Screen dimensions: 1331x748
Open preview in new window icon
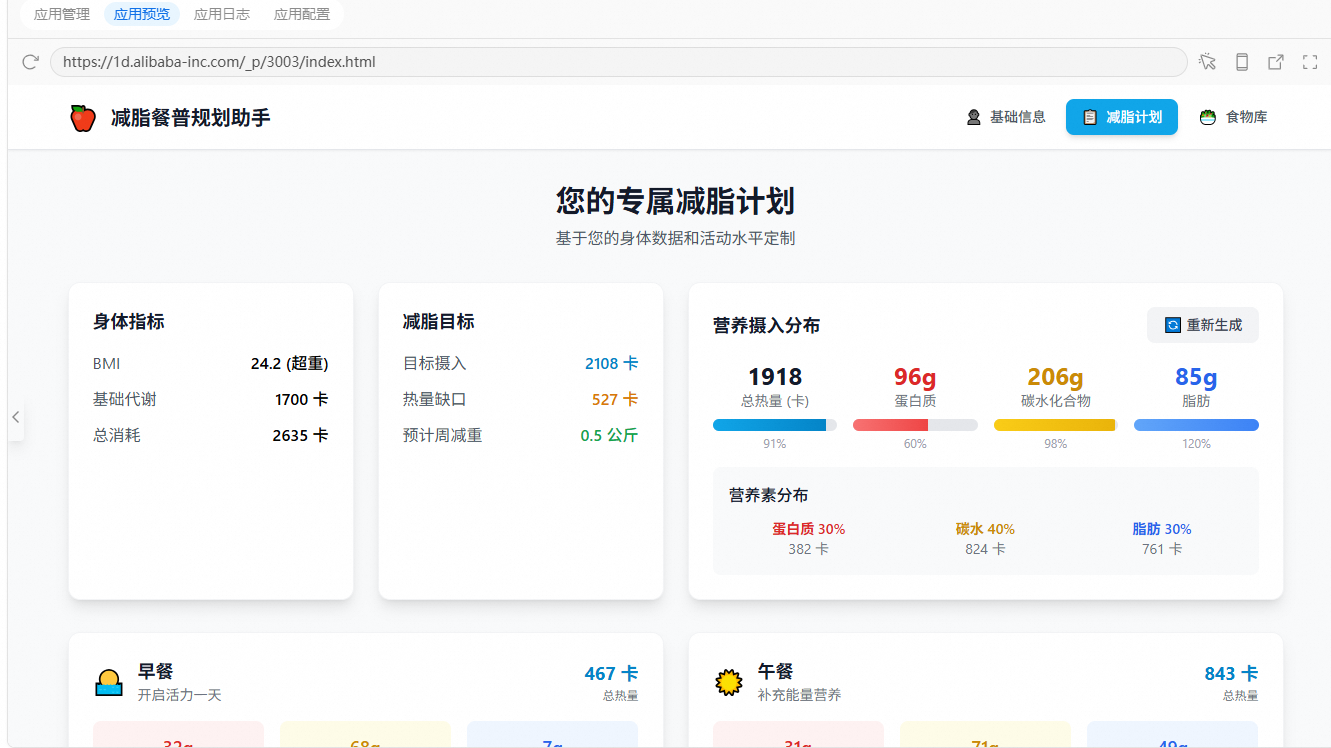[1276, 62]
